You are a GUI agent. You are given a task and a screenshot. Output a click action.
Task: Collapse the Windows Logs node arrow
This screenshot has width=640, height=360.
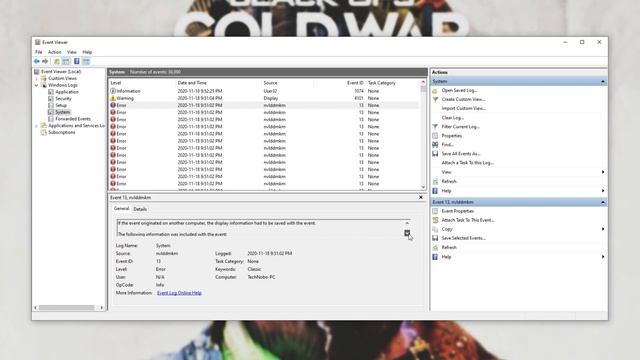[x=36, y=85]
